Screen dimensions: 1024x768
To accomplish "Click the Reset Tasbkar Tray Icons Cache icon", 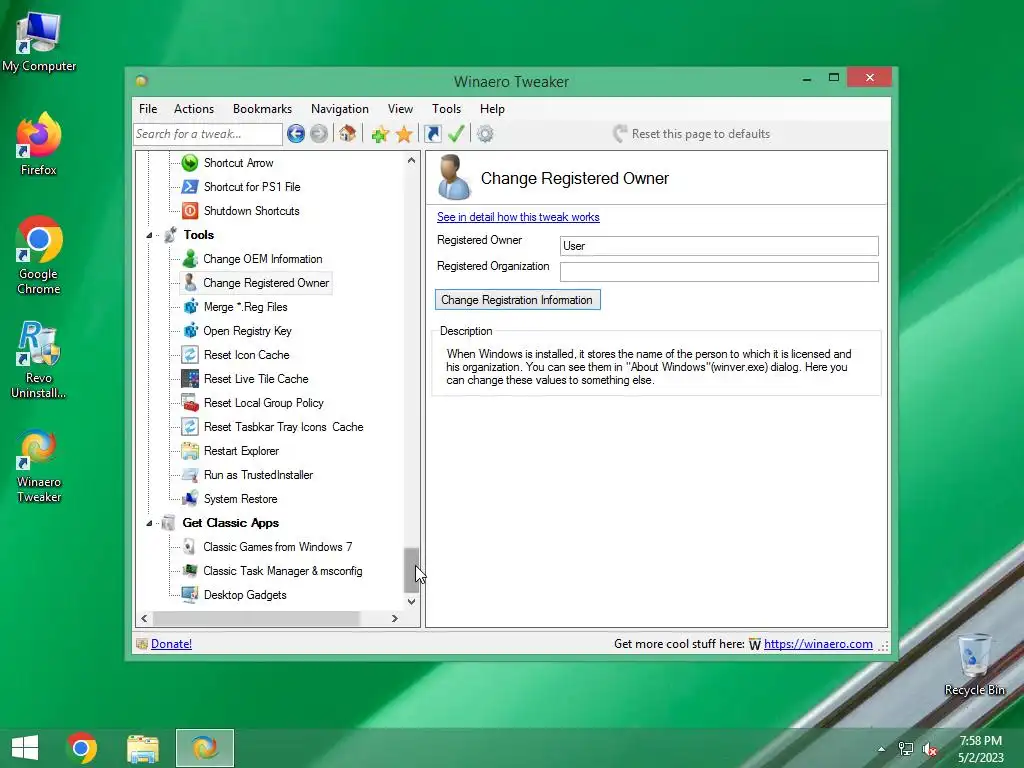I will (189, 426).
